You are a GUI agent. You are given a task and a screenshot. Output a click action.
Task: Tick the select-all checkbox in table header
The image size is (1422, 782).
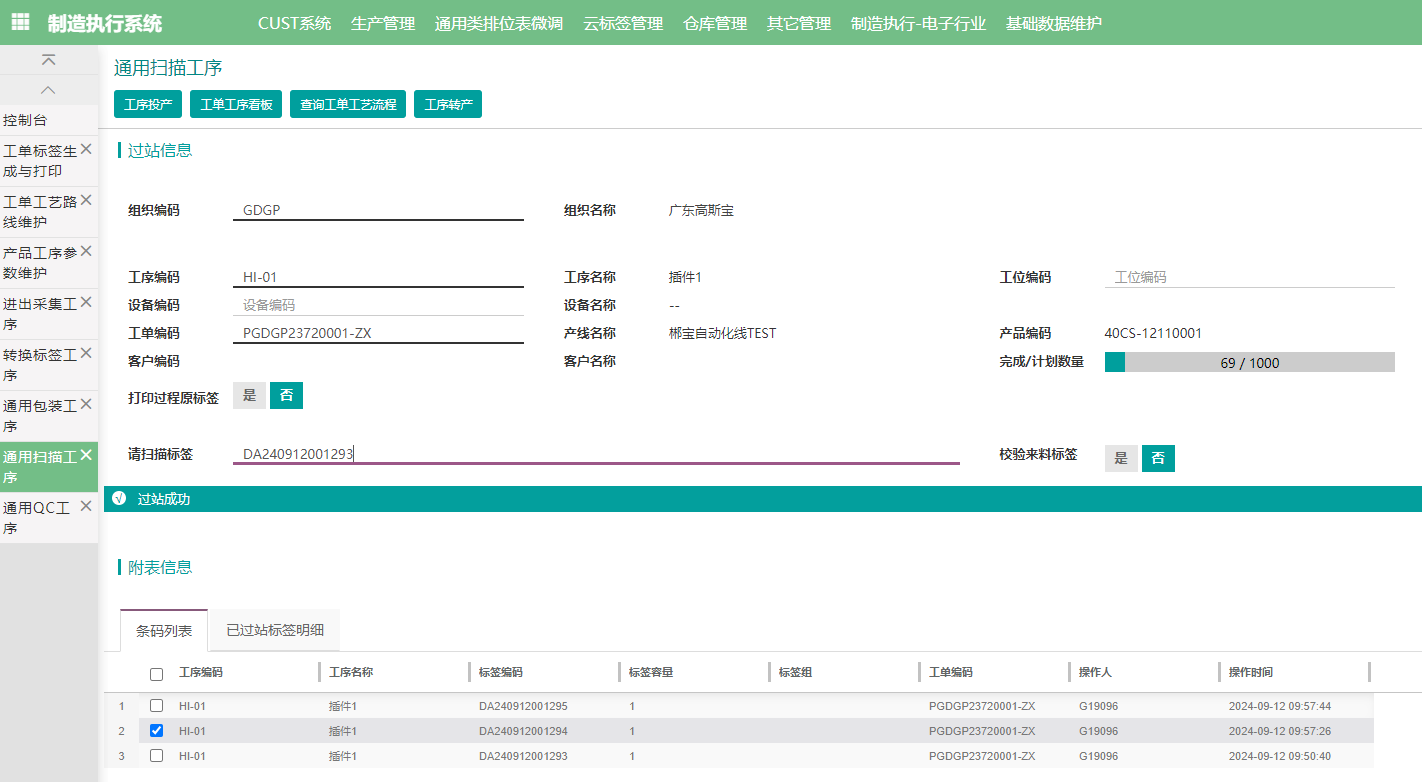tap(156, 674)
